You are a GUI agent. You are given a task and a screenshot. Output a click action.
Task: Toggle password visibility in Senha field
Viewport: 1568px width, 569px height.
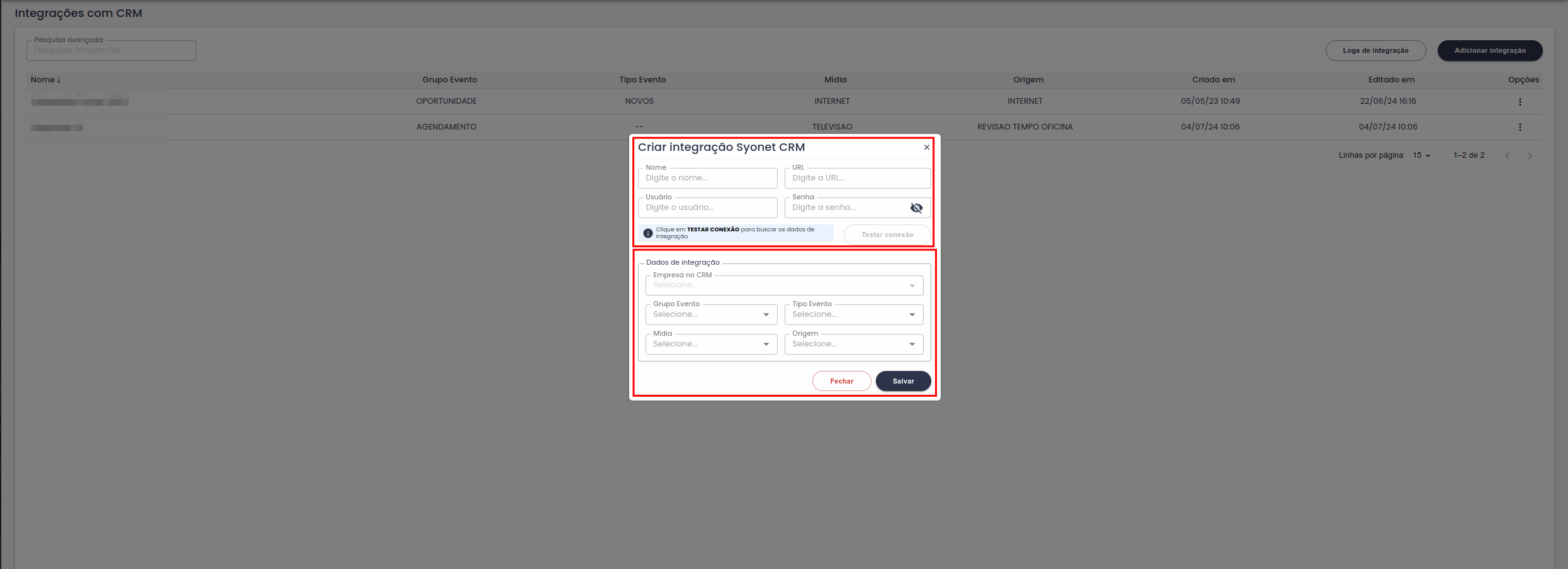coord(917,208)
